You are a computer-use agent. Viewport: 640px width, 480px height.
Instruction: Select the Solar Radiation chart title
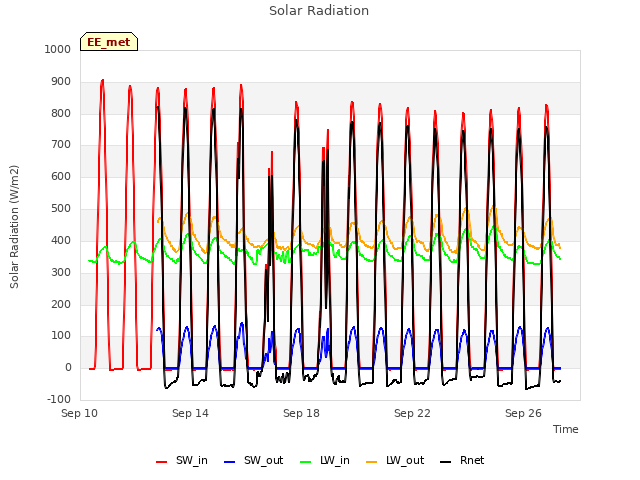[x=319, y=11]
